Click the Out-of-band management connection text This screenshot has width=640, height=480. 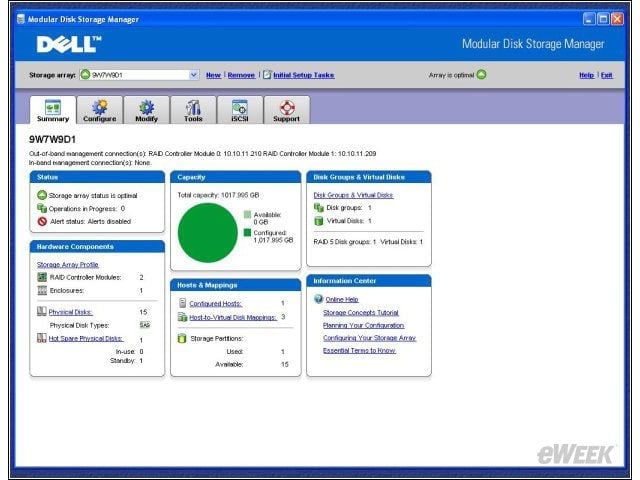[202, 153]
